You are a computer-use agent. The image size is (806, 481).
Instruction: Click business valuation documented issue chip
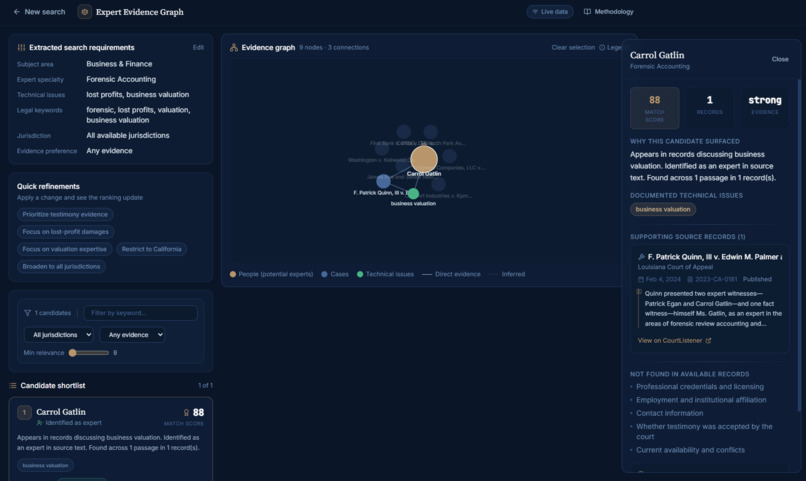[x=663, y=210]
